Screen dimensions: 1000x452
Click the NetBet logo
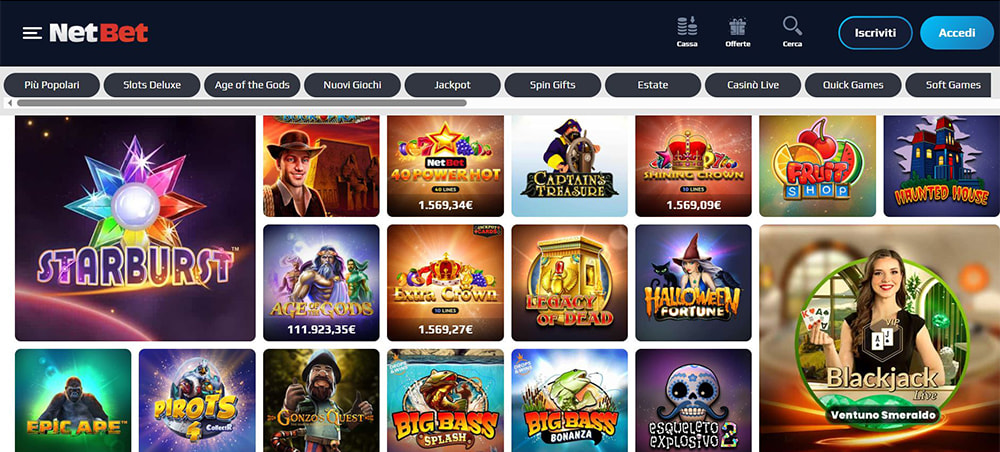[x=99, y=33]
